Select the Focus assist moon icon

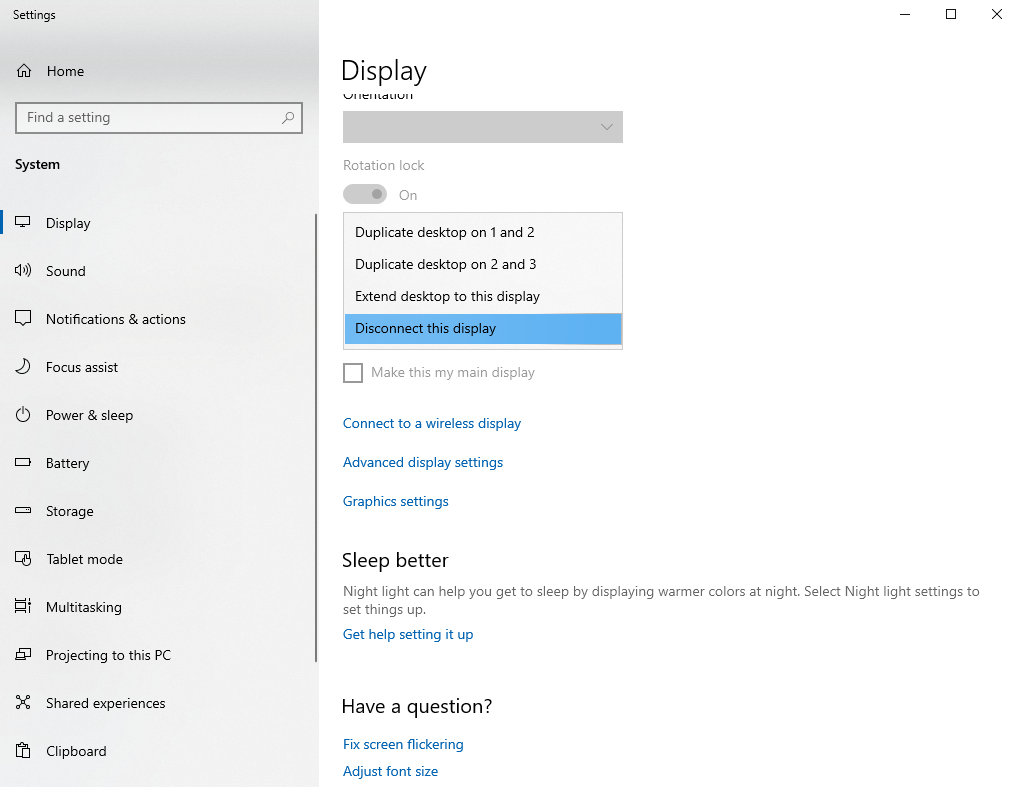click(23, 367)
